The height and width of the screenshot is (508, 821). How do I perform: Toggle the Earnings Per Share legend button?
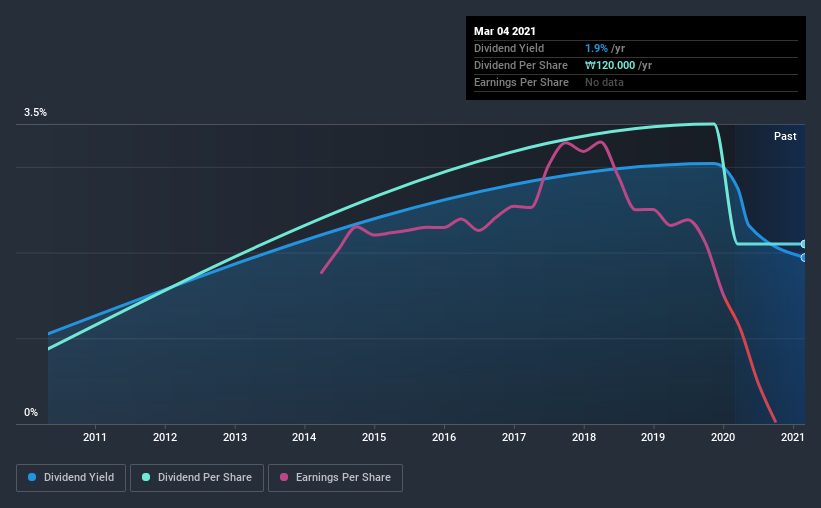(335, 478)
